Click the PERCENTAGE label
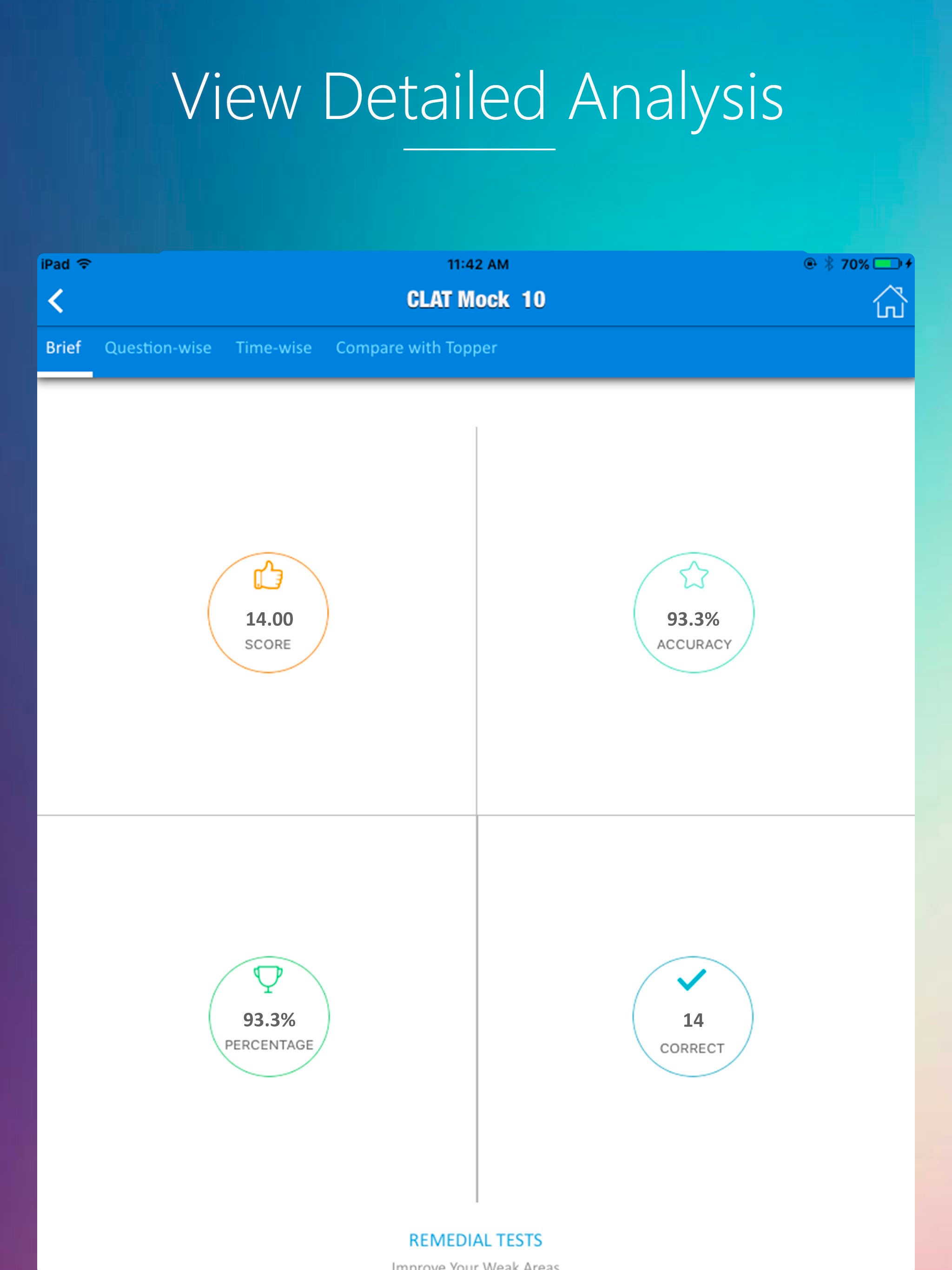 click(269, 1045)
